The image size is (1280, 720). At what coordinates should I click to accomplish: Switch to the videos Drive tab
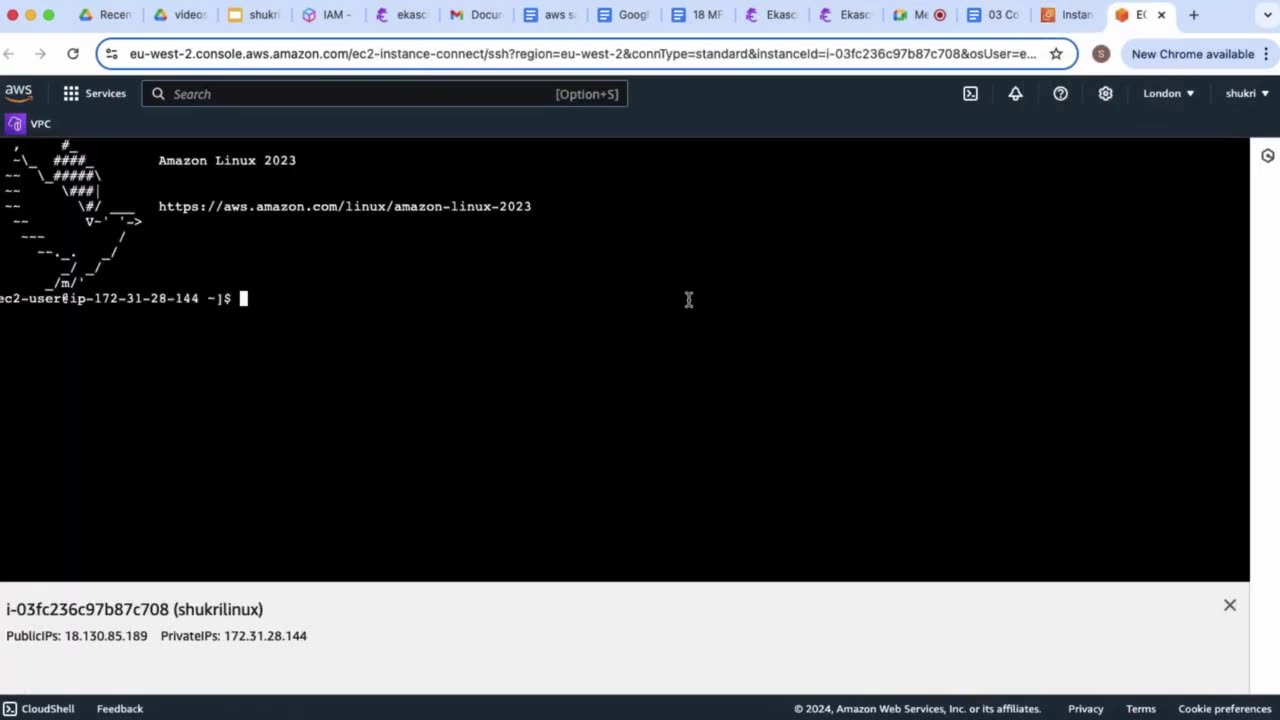click(180, 15)
